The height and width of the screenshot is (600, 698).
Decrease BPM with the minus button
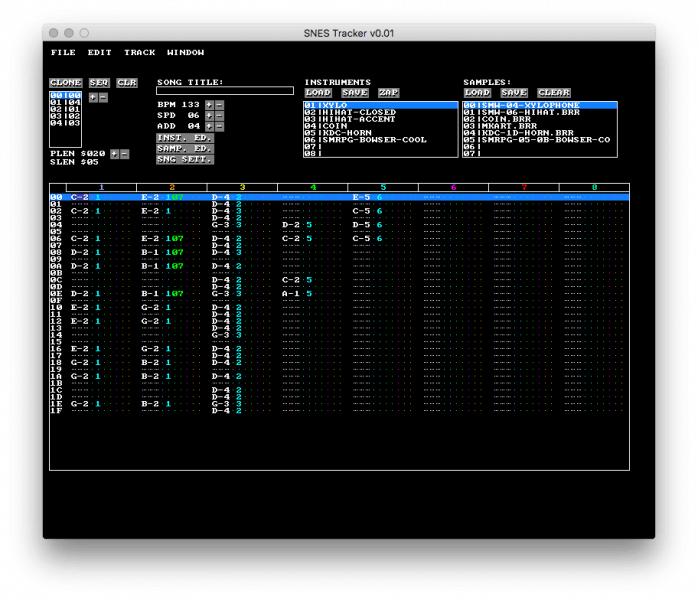[219, 105]
